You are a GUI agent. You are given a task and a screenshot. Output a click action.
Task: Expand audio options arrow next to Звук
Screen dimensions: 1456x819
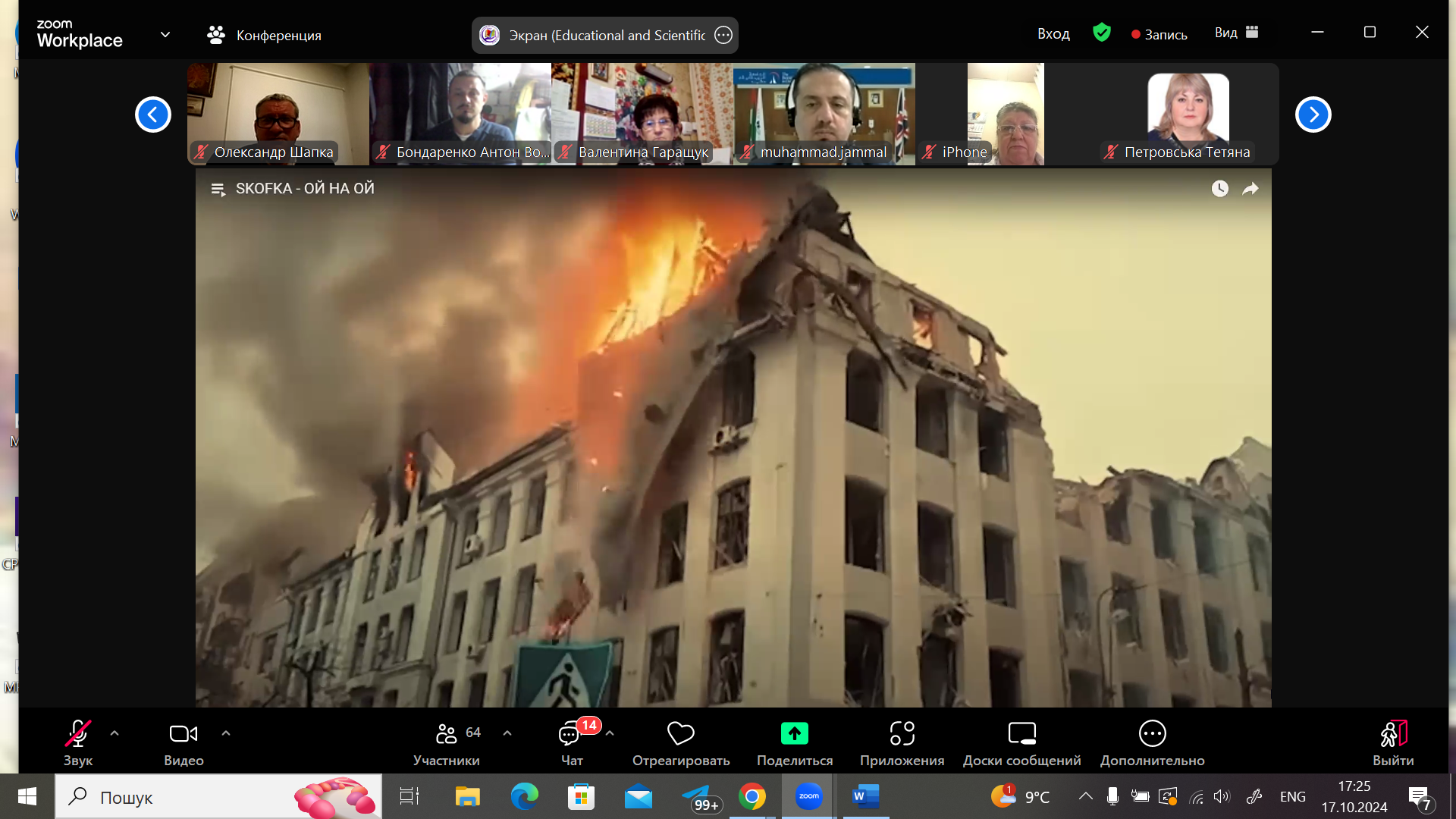(x=115, y=733)
